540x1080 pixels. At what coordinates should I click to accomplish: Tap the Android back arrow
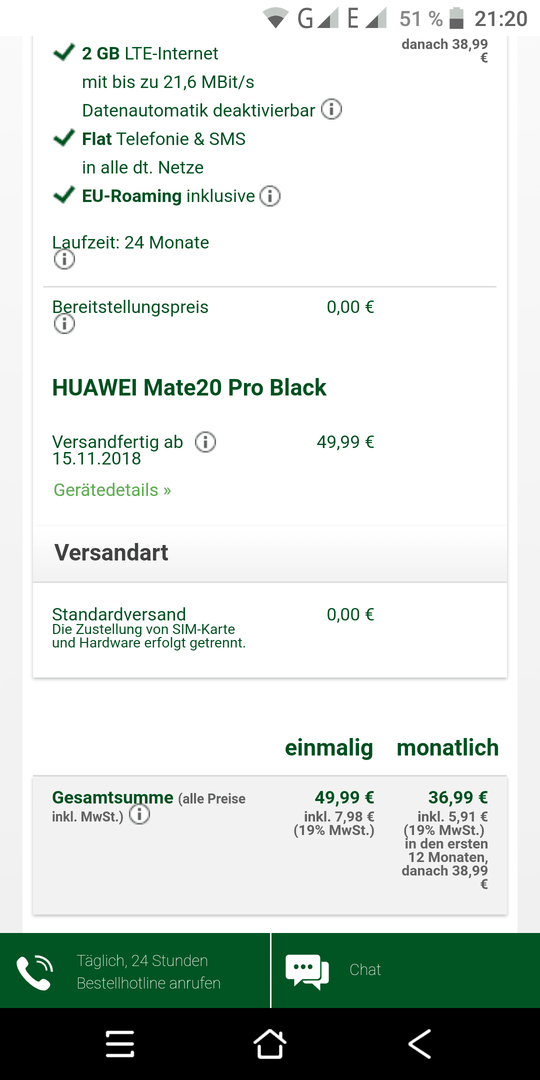[419, 1044]
